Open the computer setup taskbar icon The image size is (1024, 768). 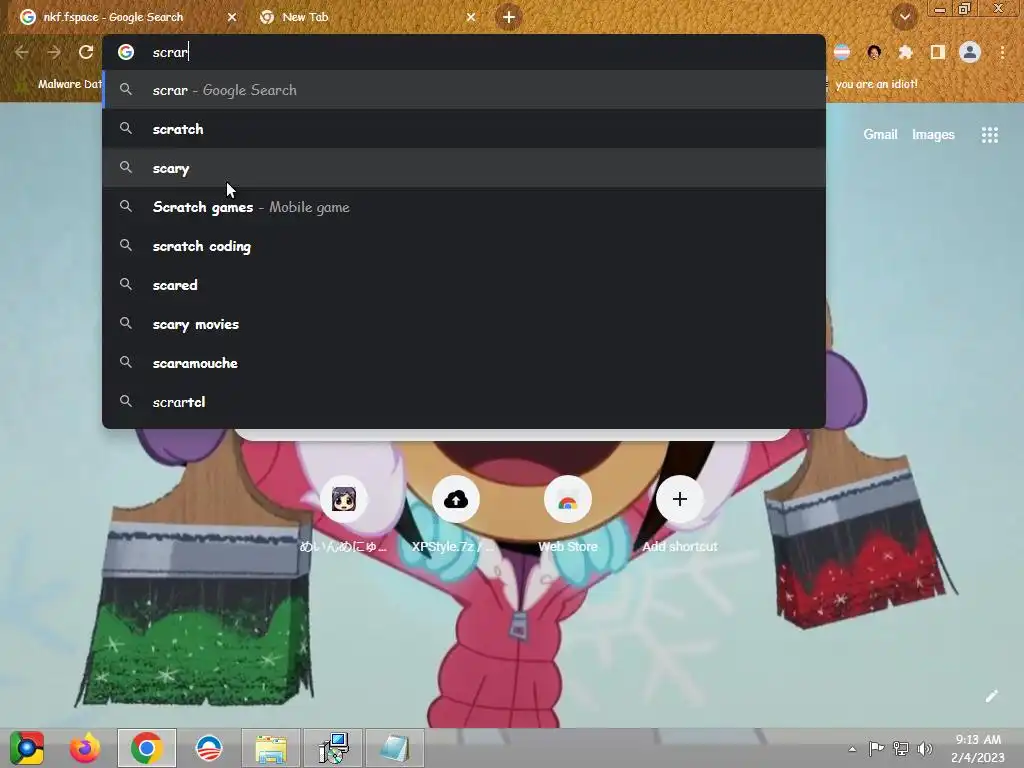(333, 748)
